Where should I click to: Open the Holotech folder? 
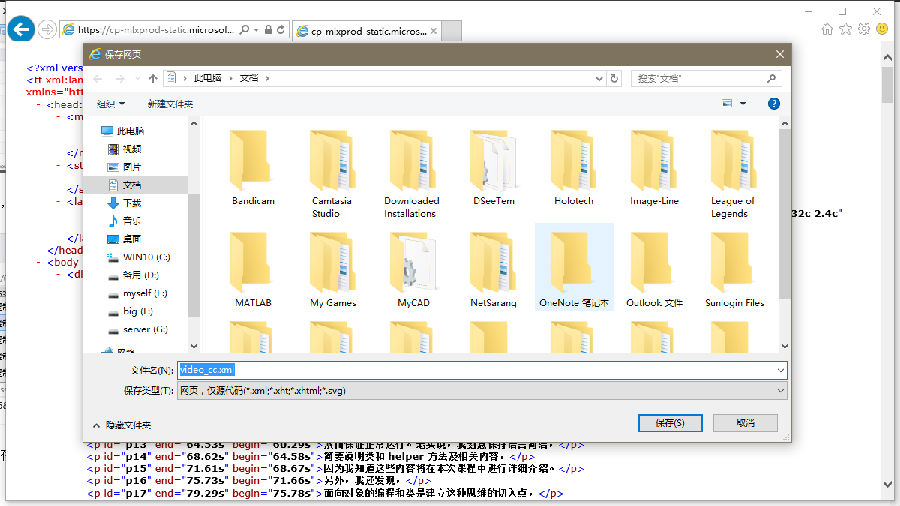click(573, 168)
